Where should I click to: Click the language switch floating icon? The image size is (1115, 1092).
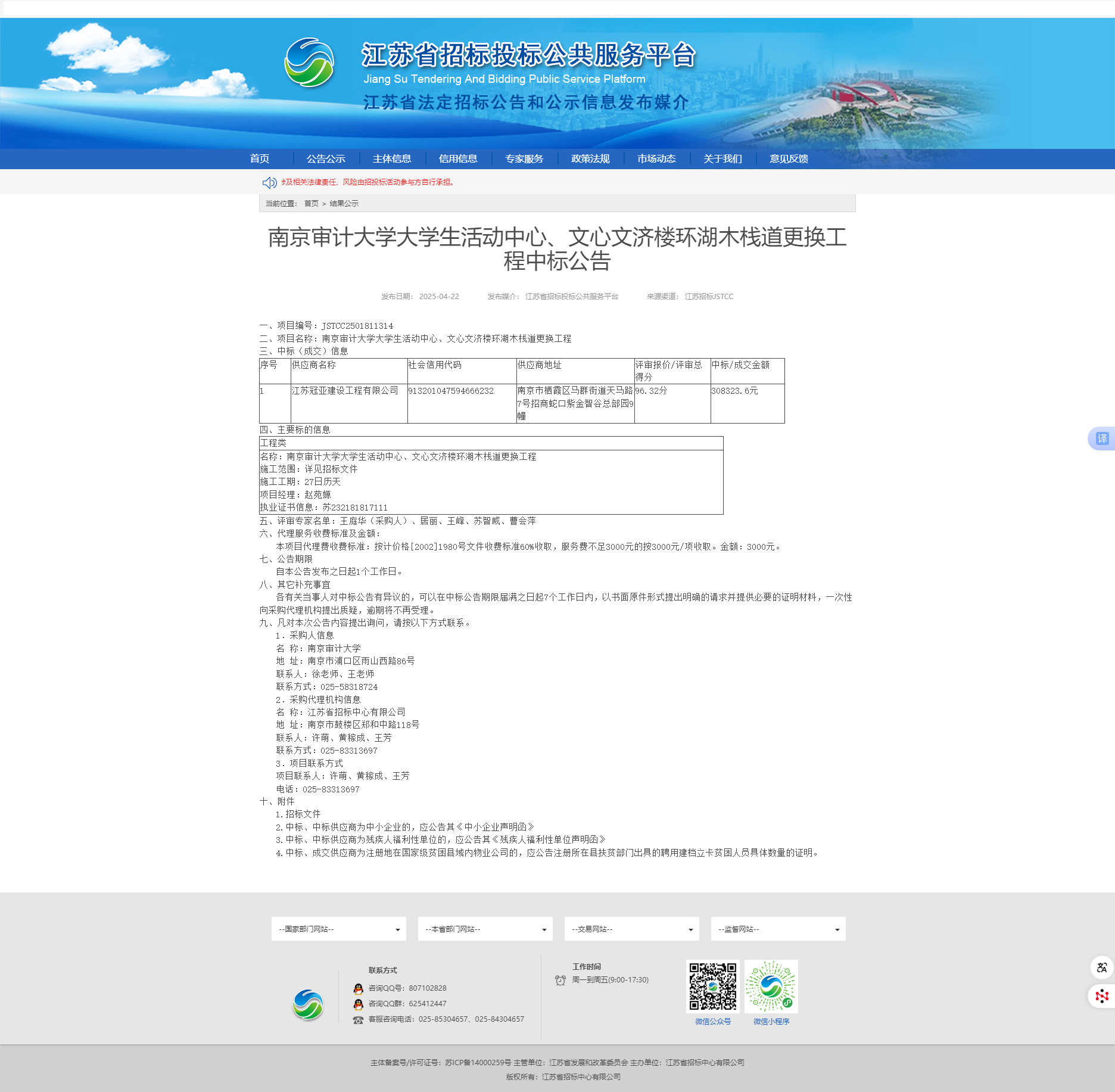point(1102,967)
